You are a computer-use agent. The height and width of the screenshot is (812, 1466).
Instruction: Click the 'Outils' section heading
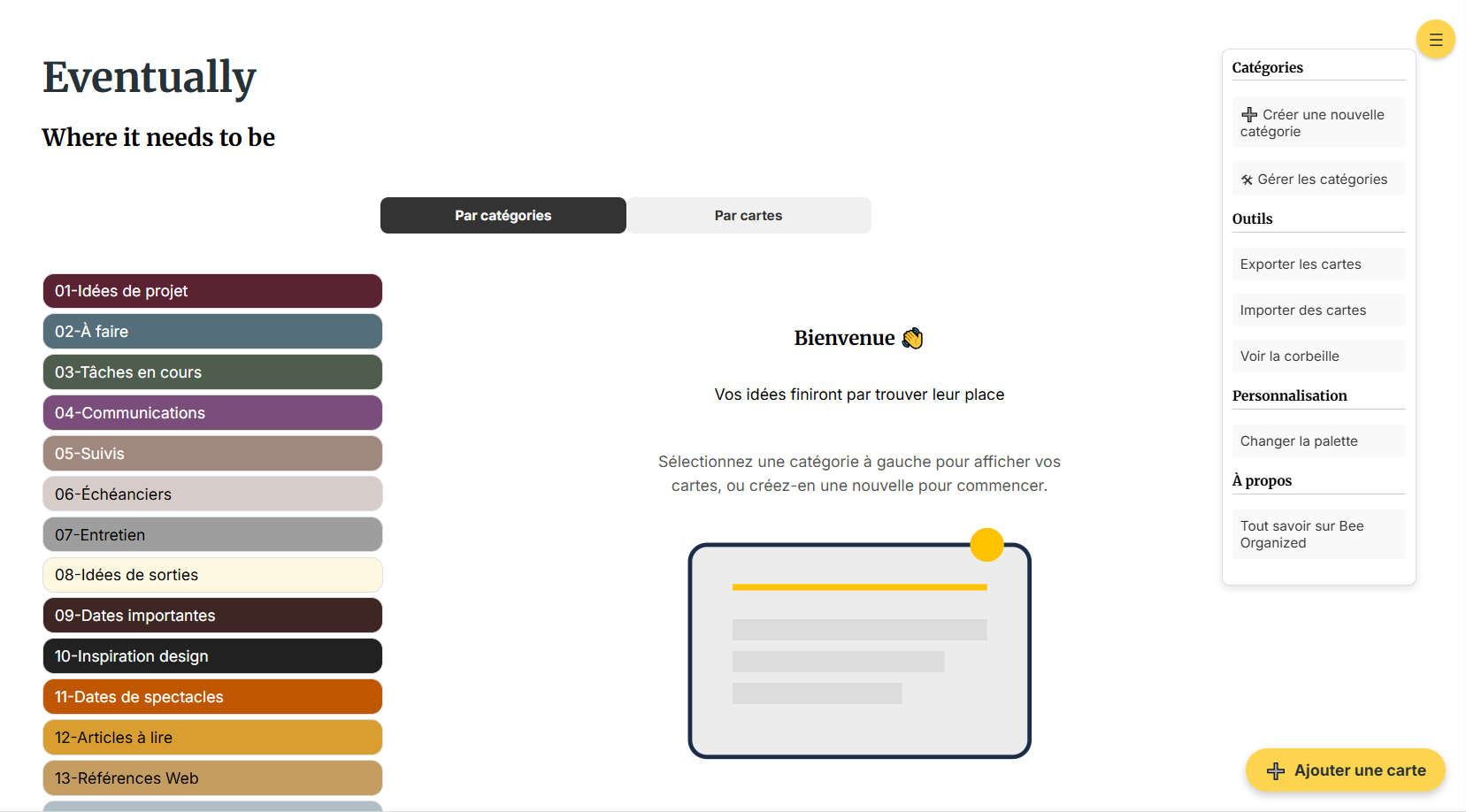[1252, 218]
